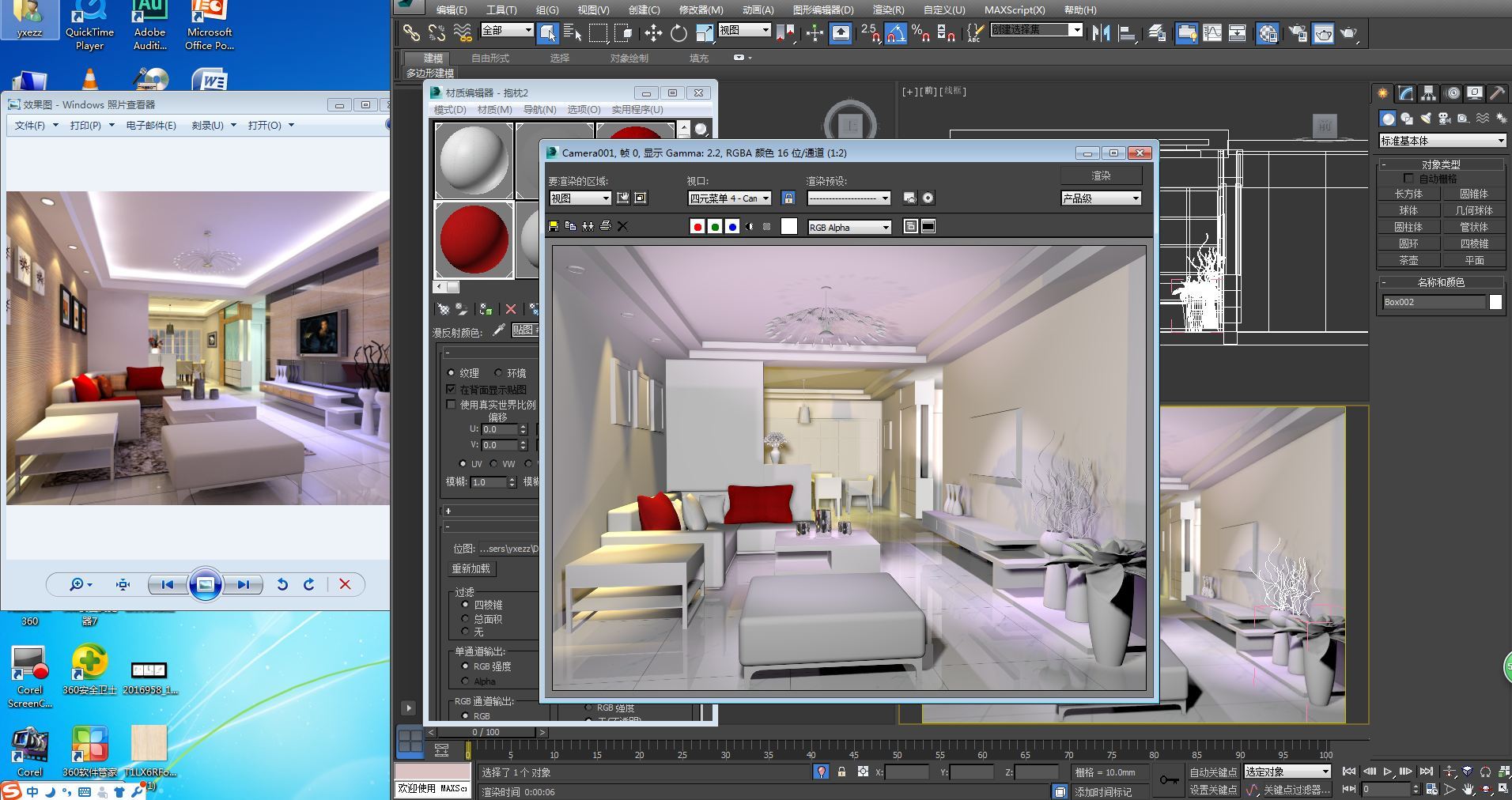Toggle the Percent Snap icon
Image resolution: width=1512 pixels, height=800 pixels.
920,32
